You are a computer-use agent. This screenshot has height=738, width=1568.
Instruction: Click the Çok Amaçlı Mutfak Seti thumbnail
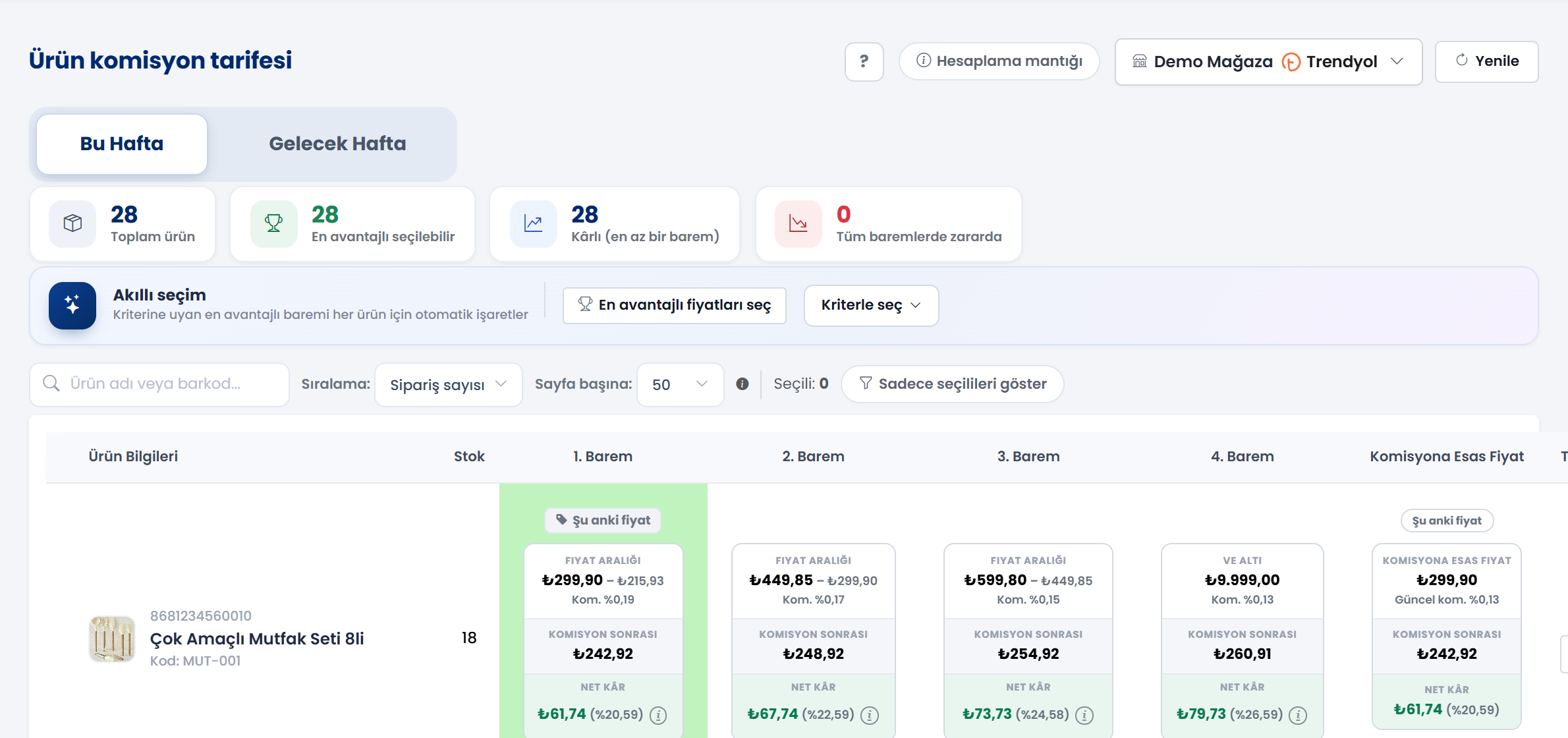112,639
